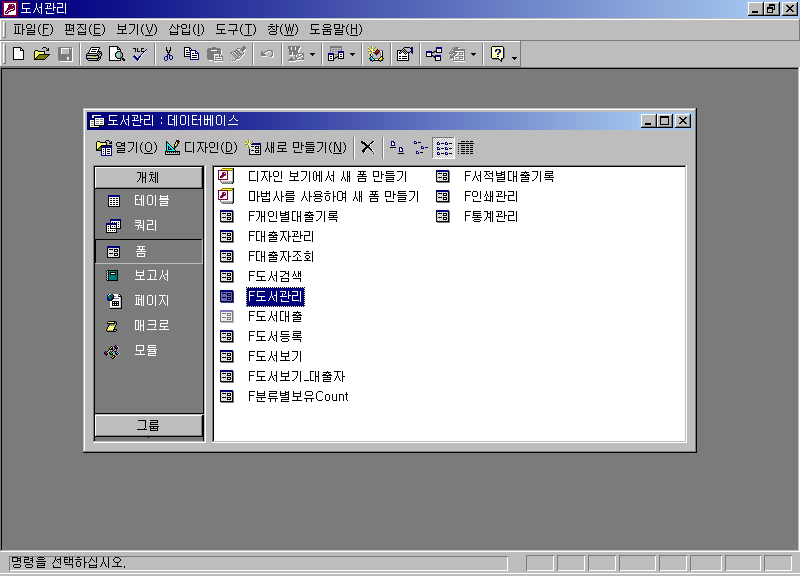This screenshot has height=576, width=800.
Task: Select 폼 in the objects pane
Action: coord(148,252)
